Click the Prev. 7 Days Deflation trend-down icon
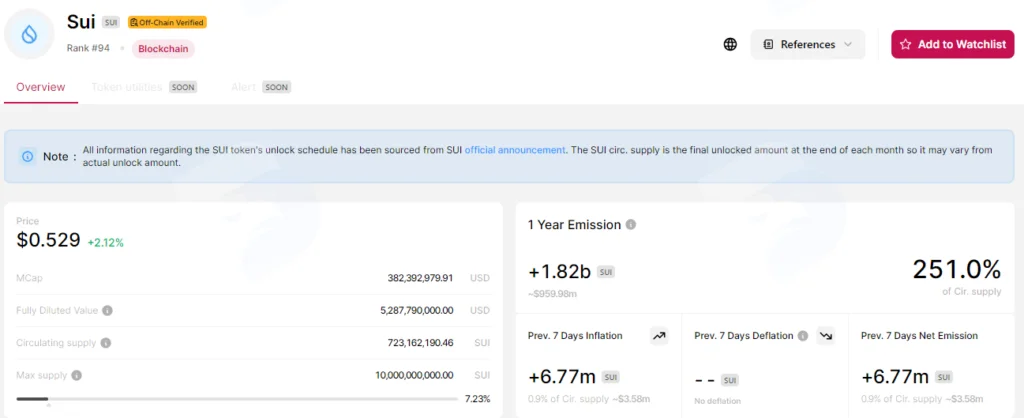The image size is (1024, 418). [826, 336]
